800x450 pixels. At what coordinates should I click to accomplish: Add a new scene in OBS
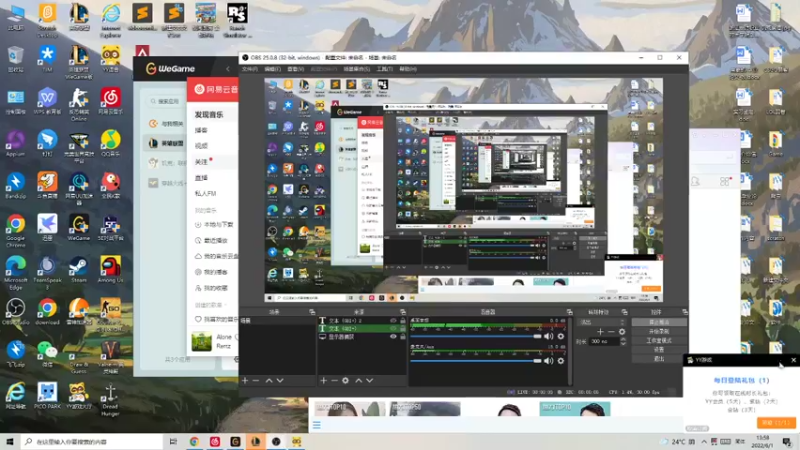(x=245, y=381)
